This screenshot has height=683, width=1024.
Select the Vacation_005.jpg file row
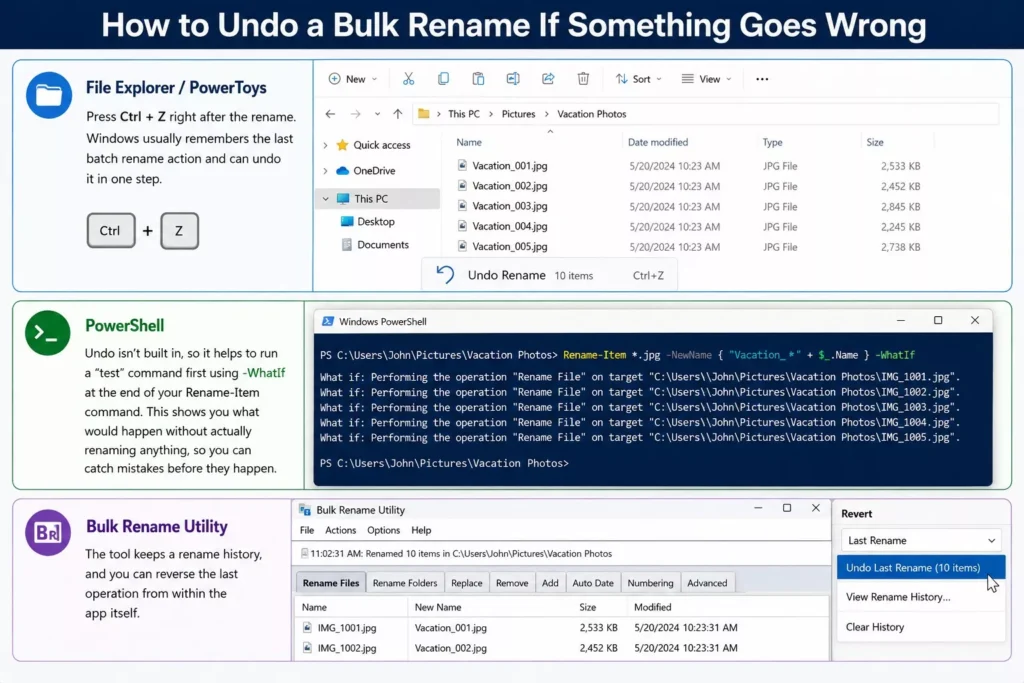691,247
